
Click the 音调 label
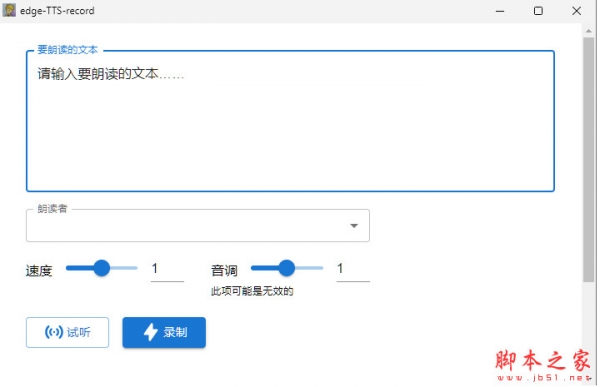point(224,271)
